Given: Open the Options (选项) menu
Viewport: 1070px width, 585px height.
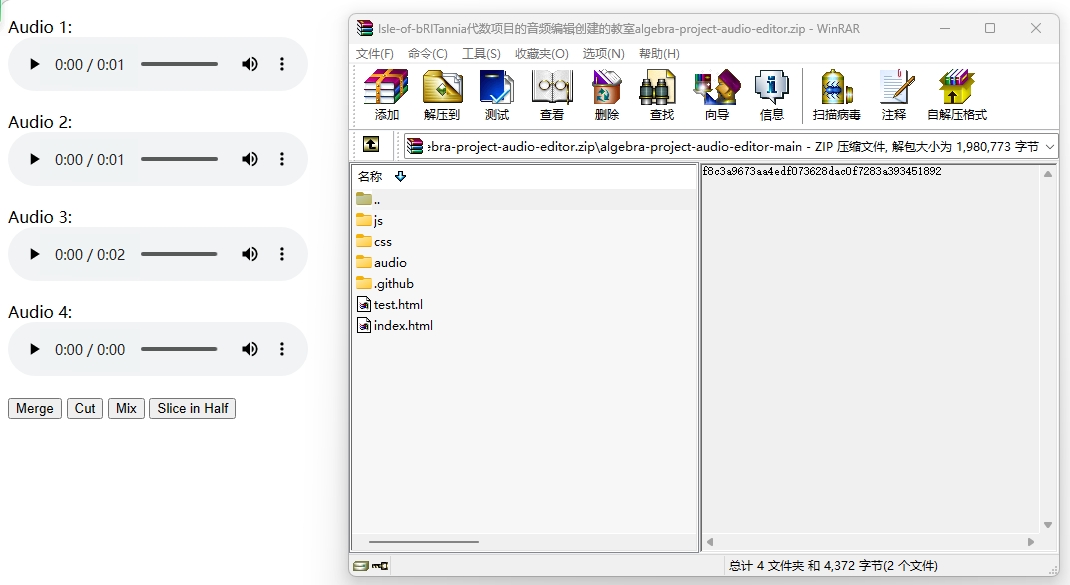Looking at the screenshot, I should 603,53.
